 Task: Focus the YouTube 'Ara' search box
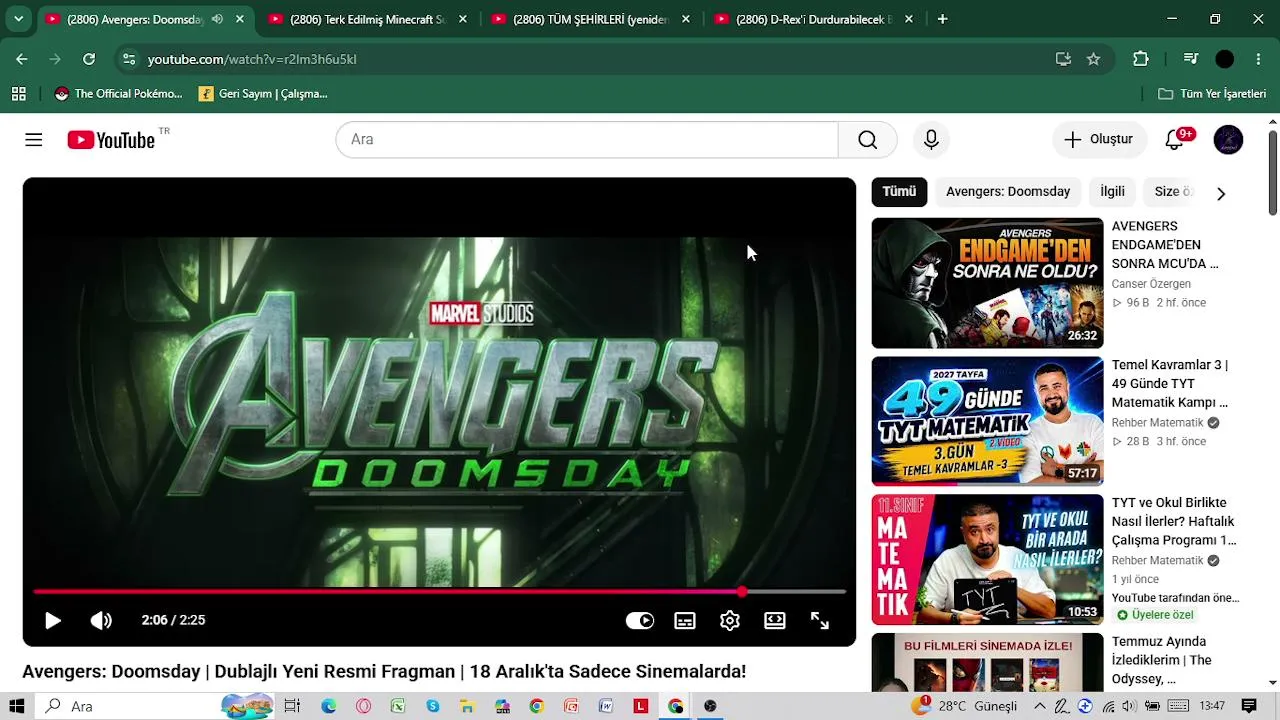[x=587, y=140]
